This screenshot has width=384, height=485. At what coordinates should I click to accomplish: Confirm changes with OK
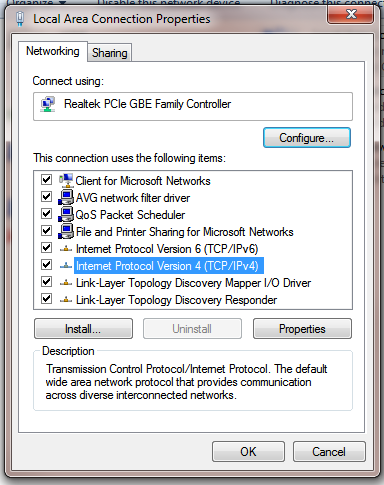click(248, 452)
